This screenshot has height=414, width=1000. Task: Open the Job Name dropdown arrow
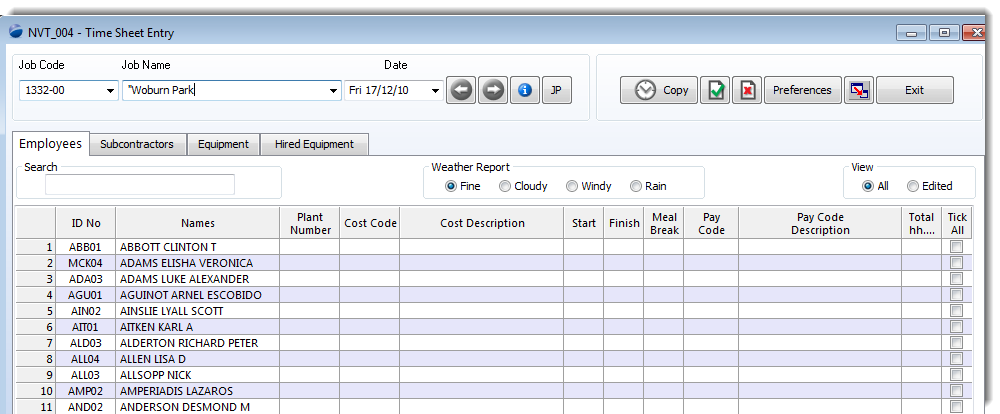pos(334,91)
